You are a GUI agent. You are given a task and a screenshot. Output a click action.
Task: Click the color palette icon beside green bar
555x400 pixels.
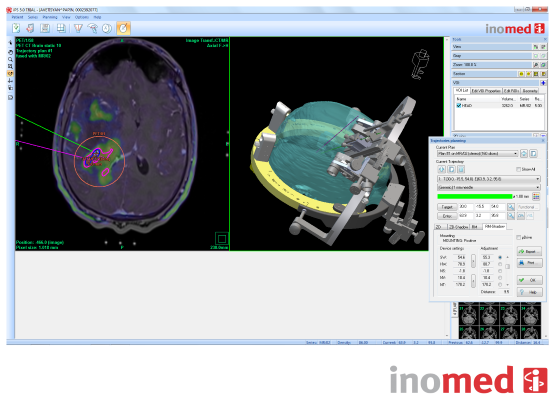(536, 196)
